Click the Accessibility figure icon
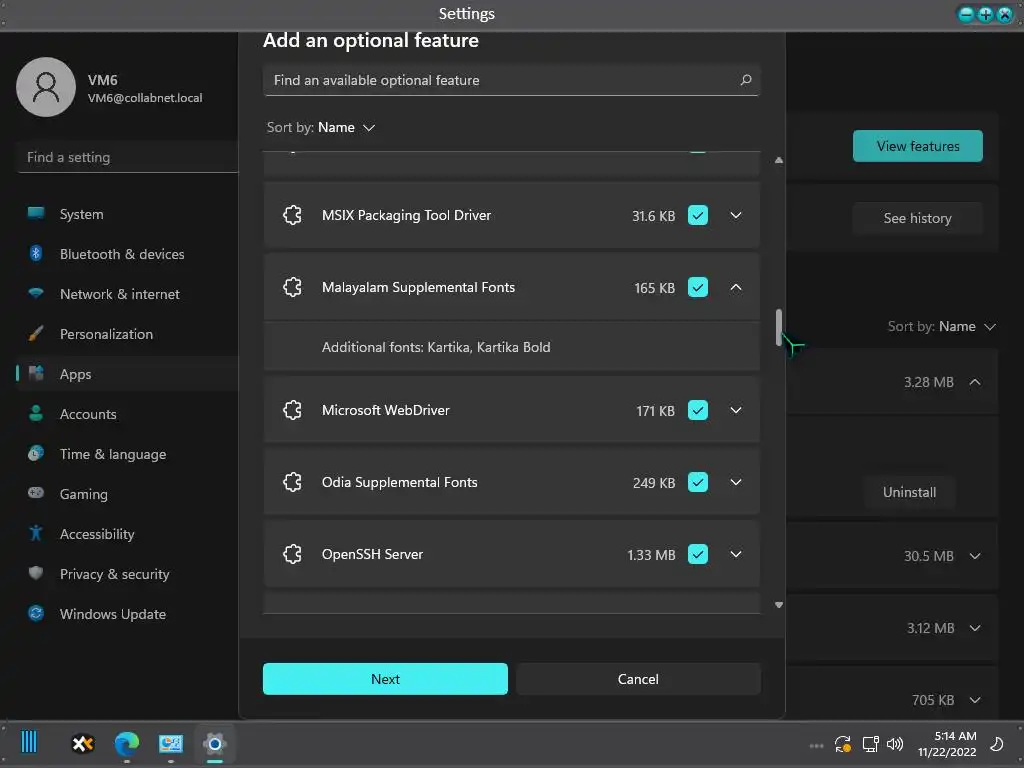 pos(36,533)
